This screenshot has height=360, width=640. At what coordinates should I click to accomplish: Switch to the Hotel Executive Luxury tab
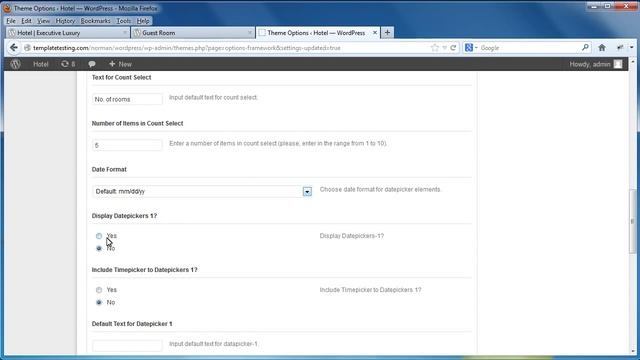(x=67, y=33)
